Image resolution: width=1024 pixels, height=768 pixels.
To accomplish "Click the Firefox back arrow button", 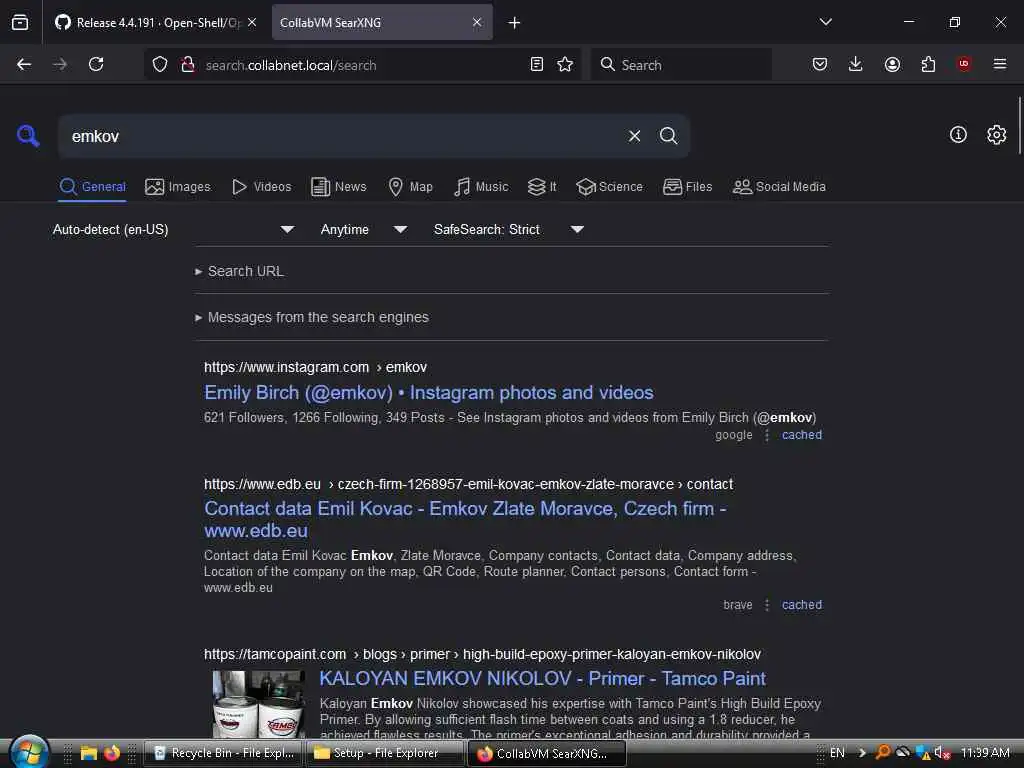I will (x=24, y=64).
